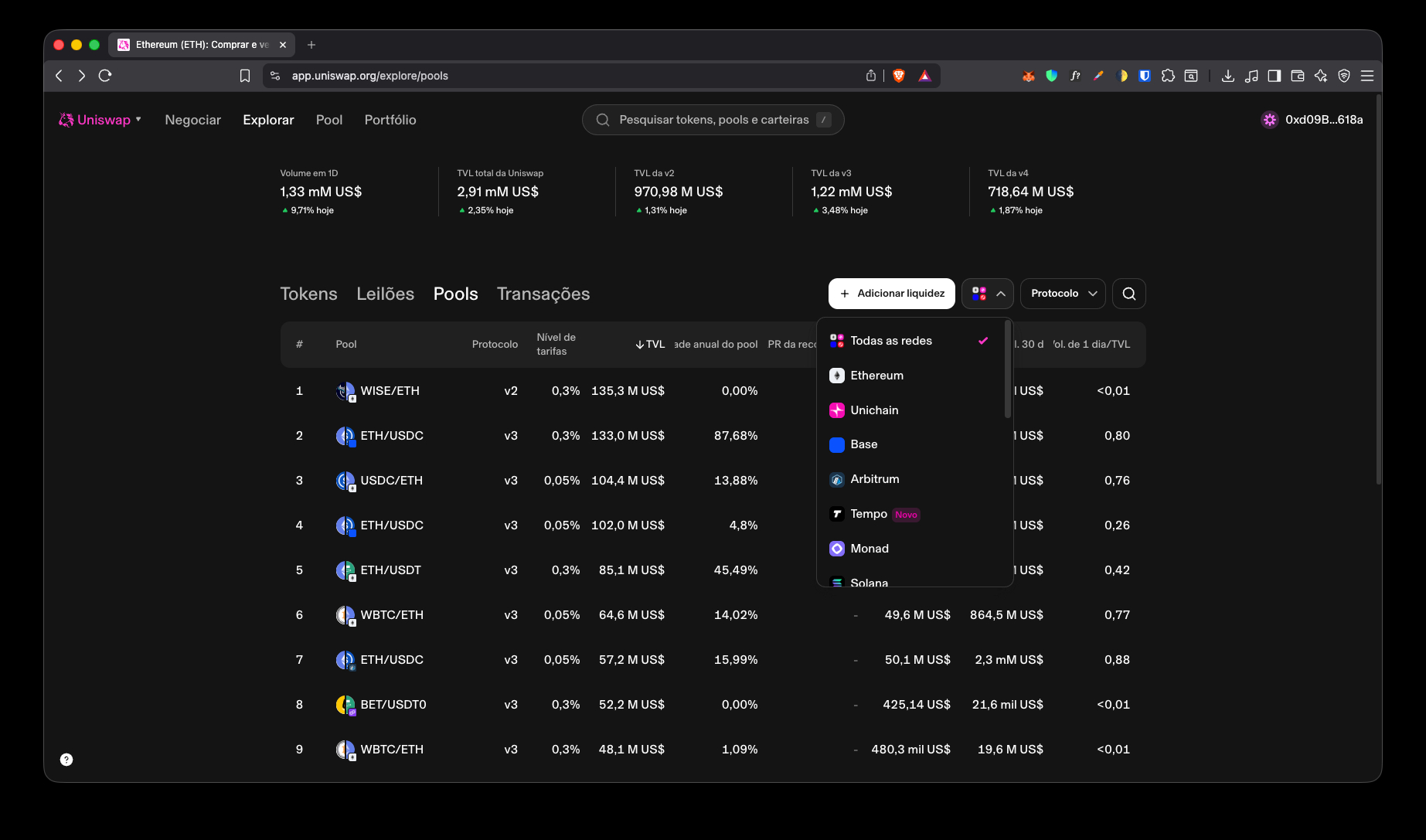This screenshot has height=840, width=1426.
Task: Click media music note toolbar icon
Action: 1251,76
